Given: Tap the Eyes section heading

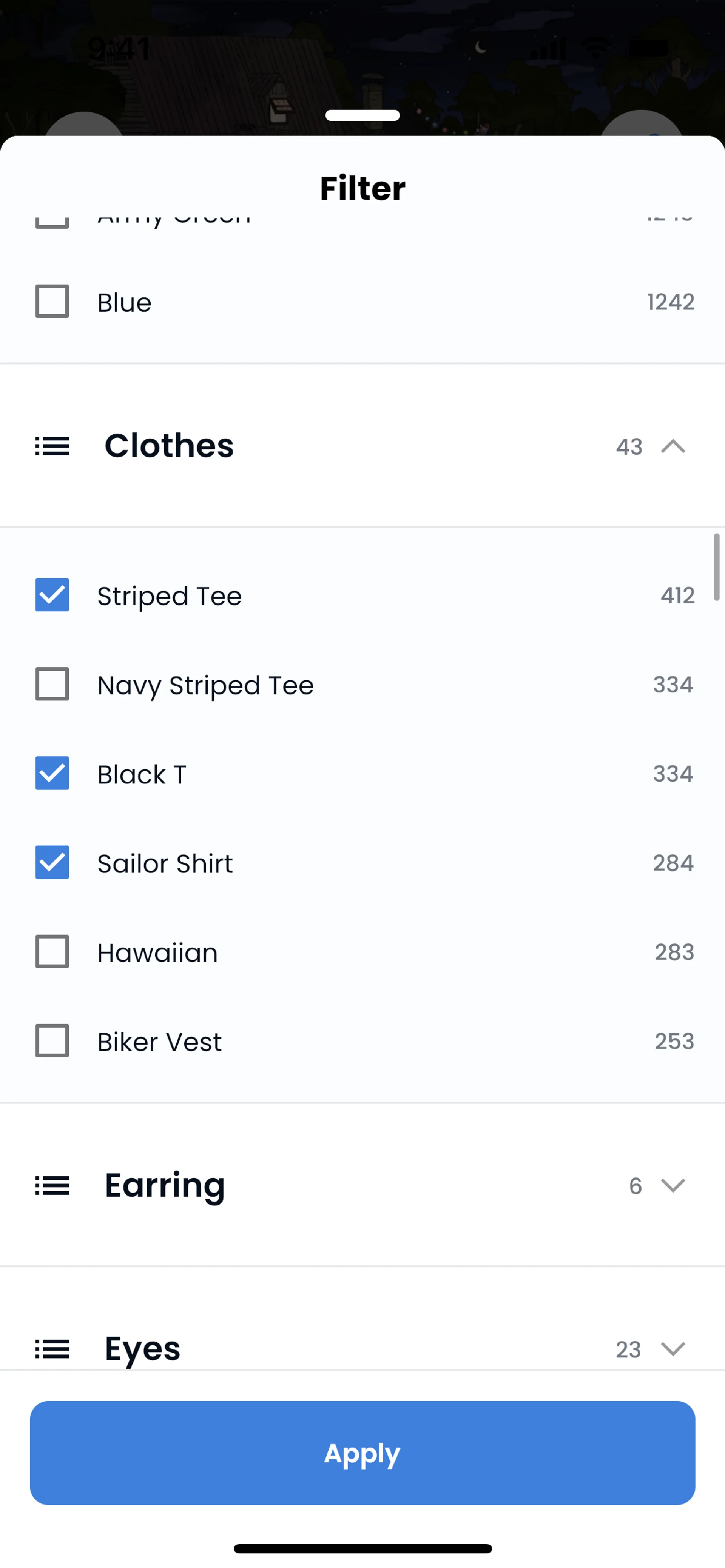Looking at the screenshot, I should coord(143,1349).
